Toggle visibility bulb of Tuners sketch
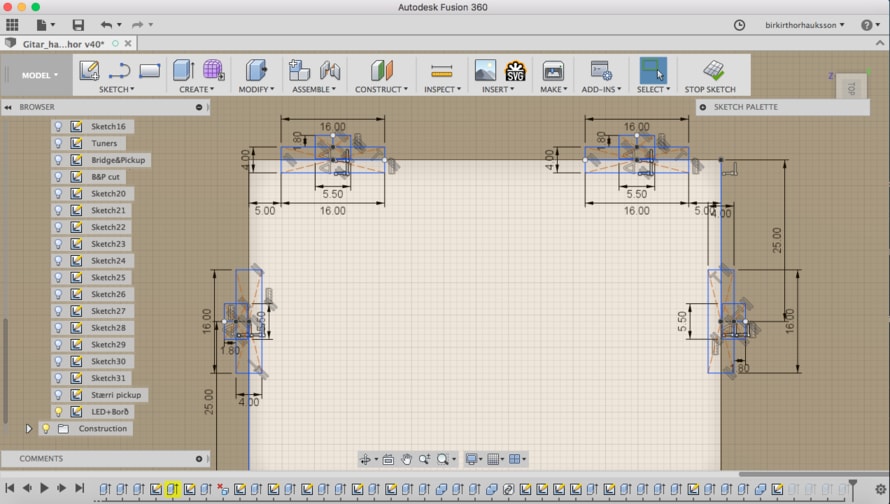Viewport: 890px width, 504px height. point(58,143)
